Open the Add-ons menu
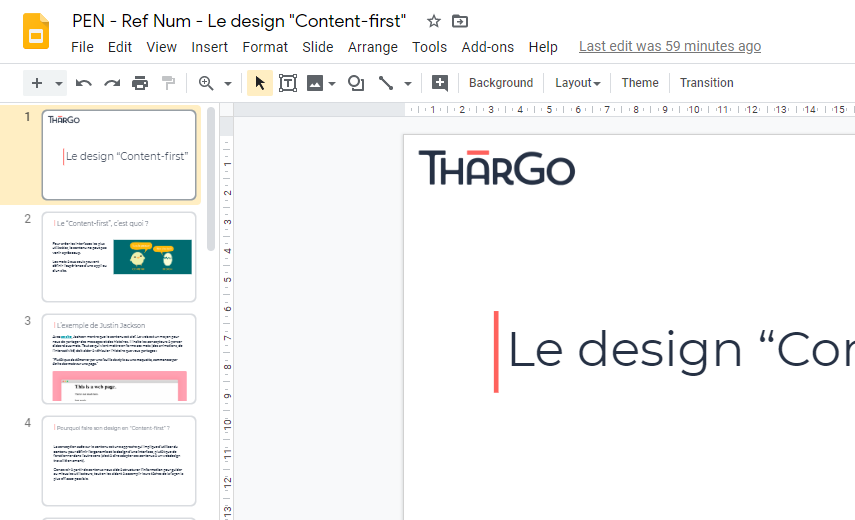Screen dimensions: 855x520 [x=487, y=47]
